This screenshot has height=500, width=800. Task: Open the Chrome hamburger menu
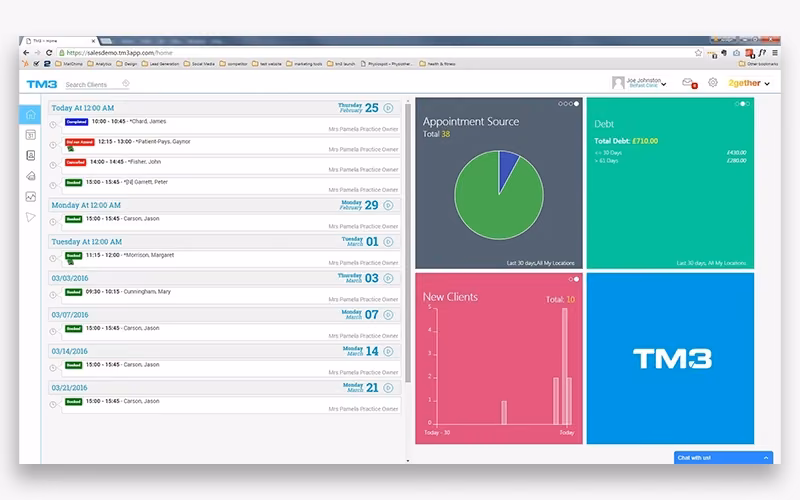(x=774, y=53)
